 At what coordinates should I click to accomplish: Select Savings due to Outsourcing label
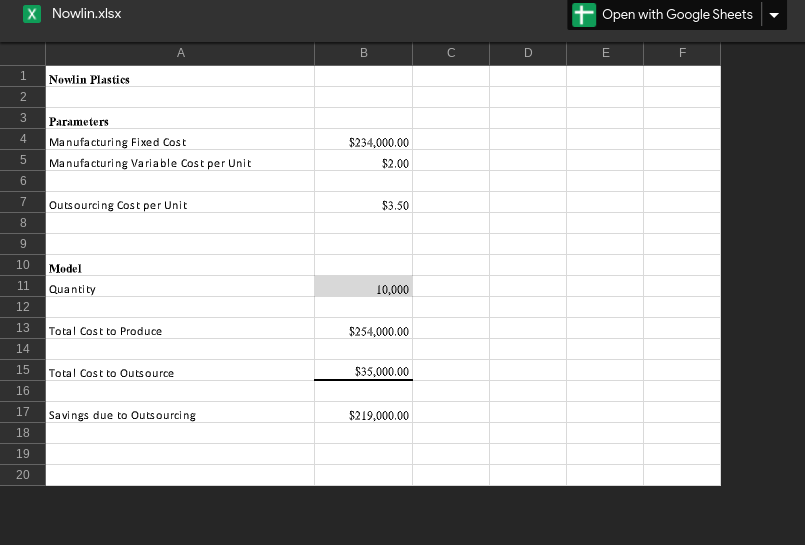(x=180, y=413)
